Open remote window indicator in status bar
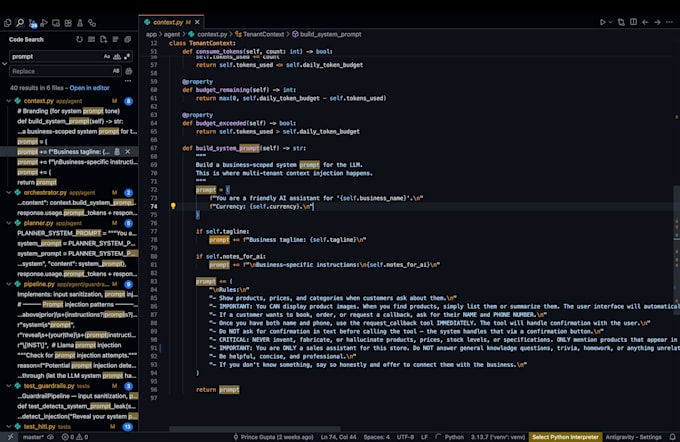 click(x=10, y=437)
